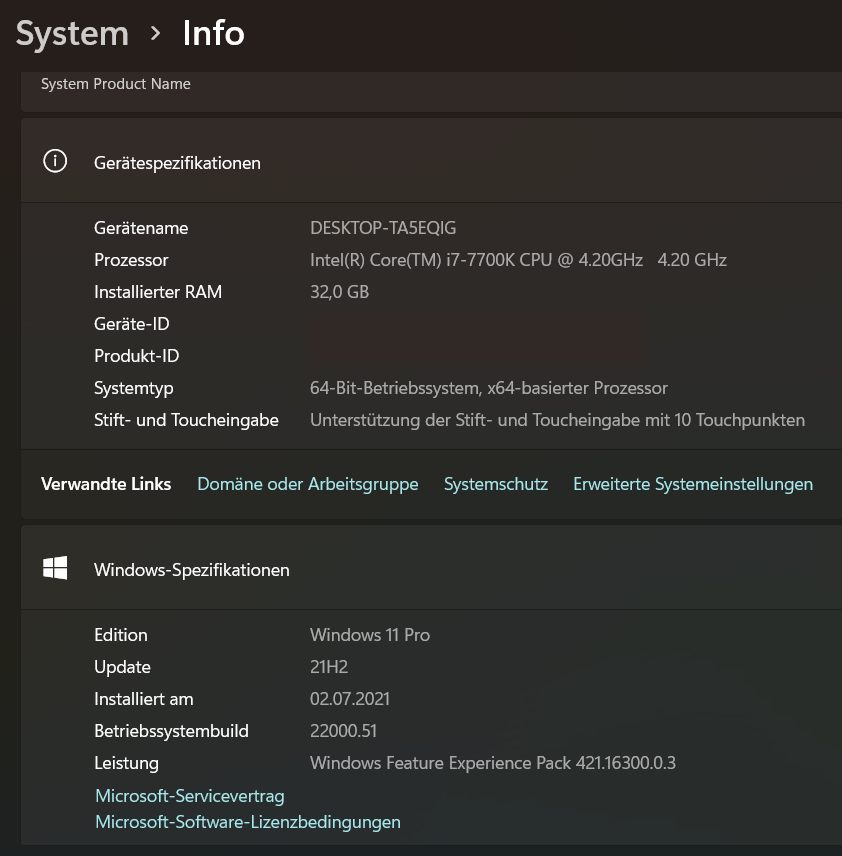Click the Installiert am label
Viewport: 842px width, 856px height.
(144, 699)
